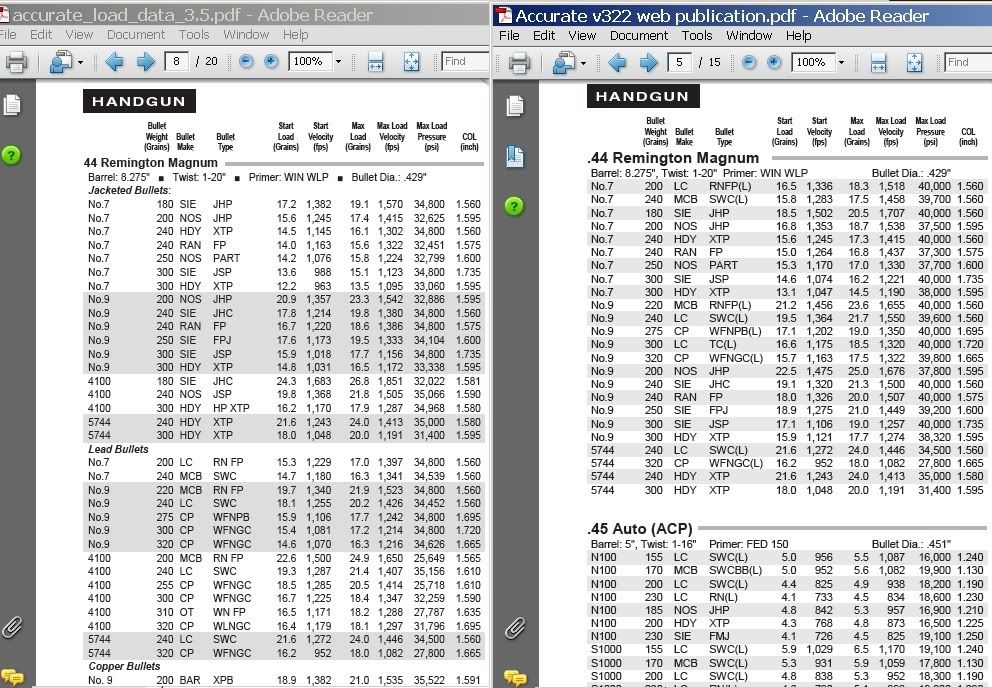Open Help menu in right window
The image size is (992, 688).
tap(798, 35)
